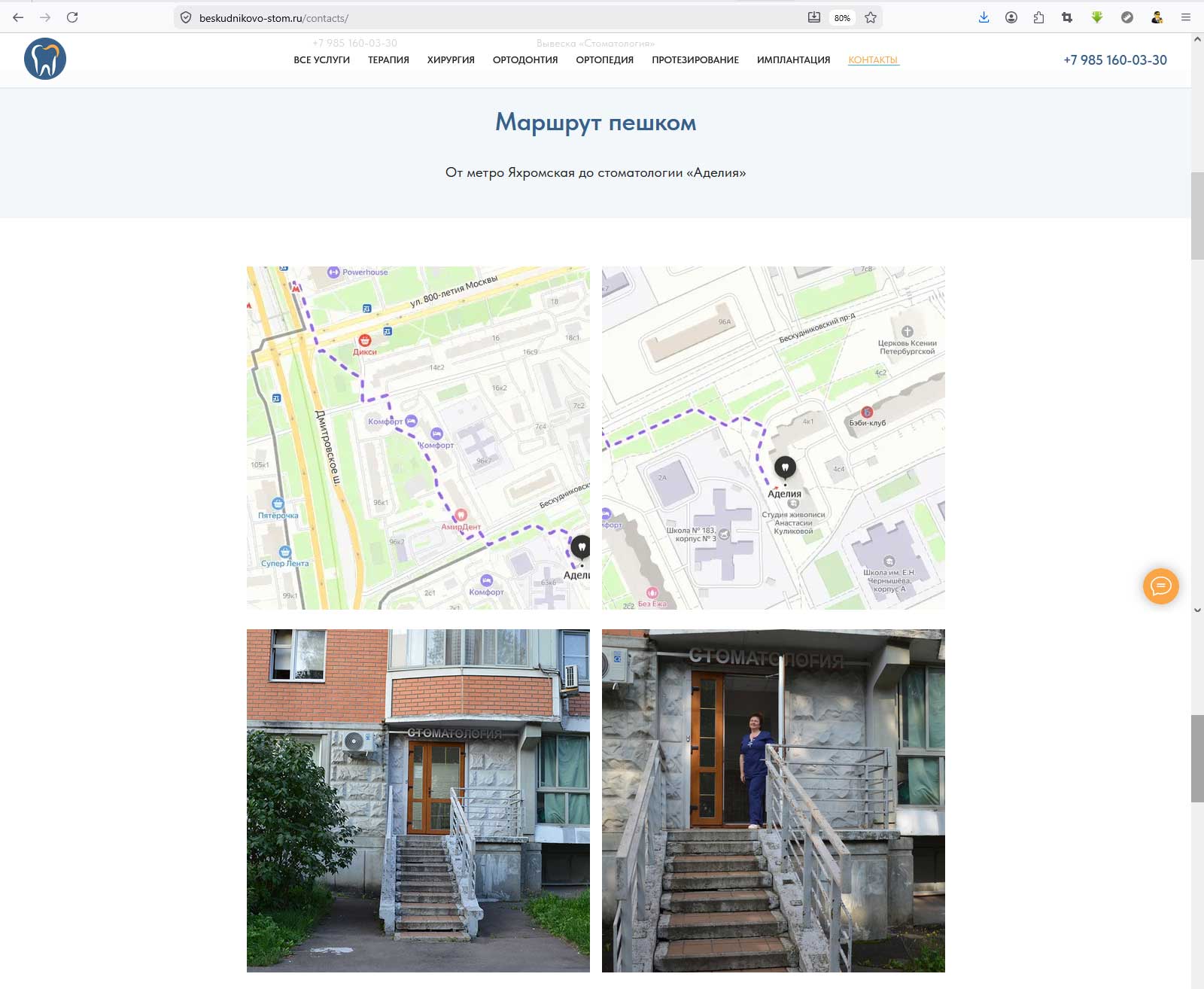Viewport: 1204px width, 989px height.
Task: Bookmark this page with the star icon
Action: [x=871, y=17]
